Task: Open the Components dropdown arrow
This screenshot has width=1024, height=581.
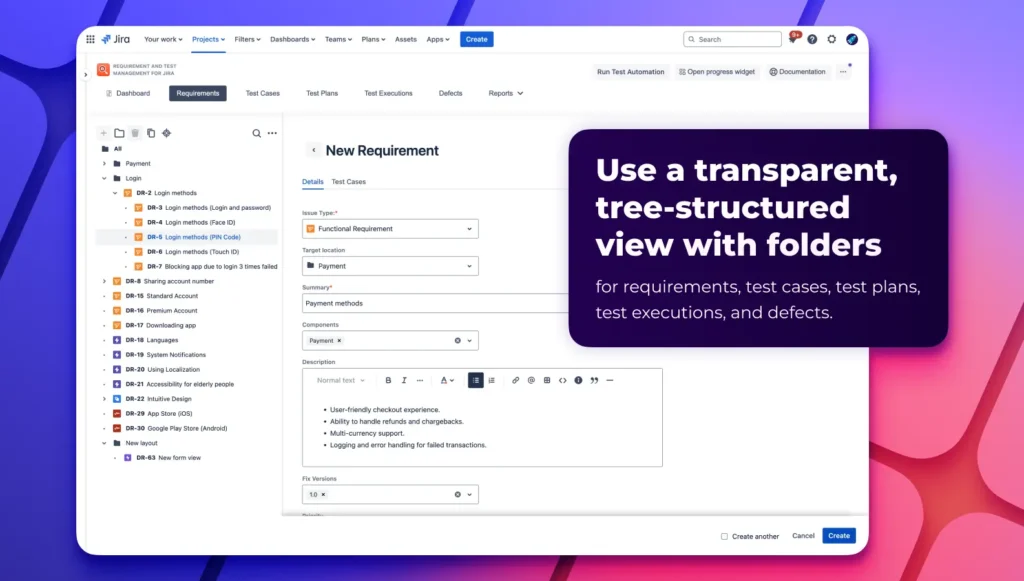Action: pyautogui.click(x=469, y=340)
